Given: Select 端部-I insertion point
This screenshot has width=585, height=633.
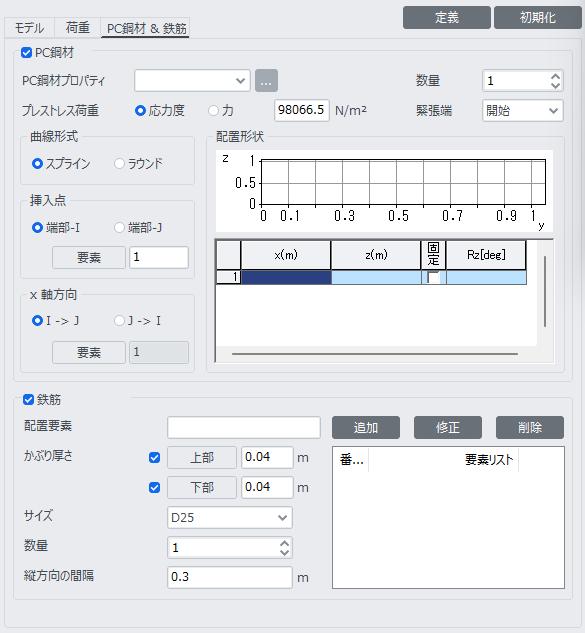Looking at the screenshot, I should [x=37, y=228].
